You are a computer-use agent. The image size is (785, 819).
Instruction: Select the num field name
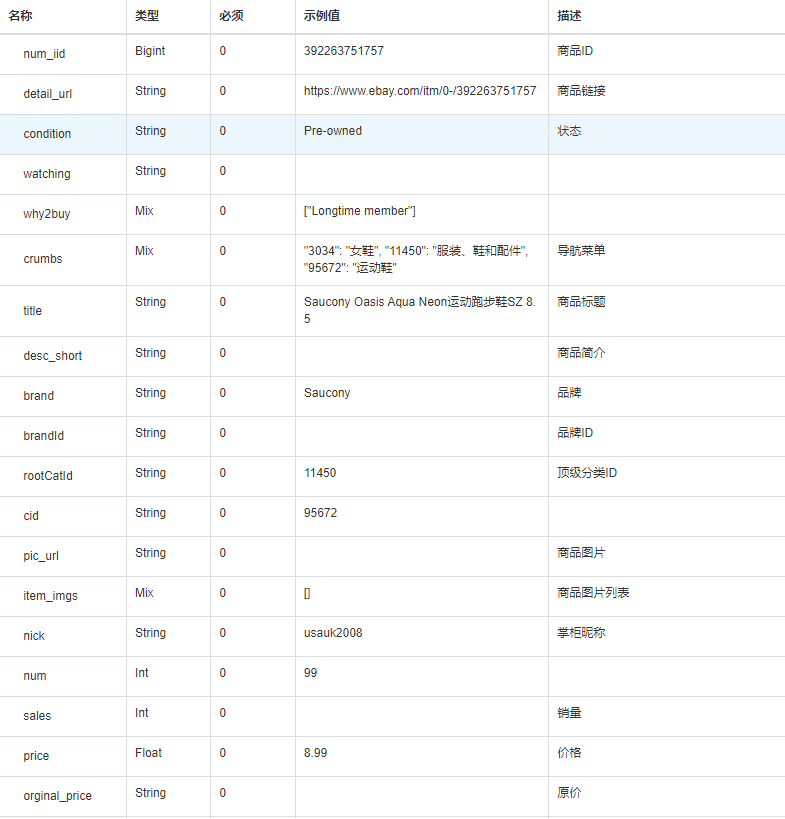click(34, 676)
